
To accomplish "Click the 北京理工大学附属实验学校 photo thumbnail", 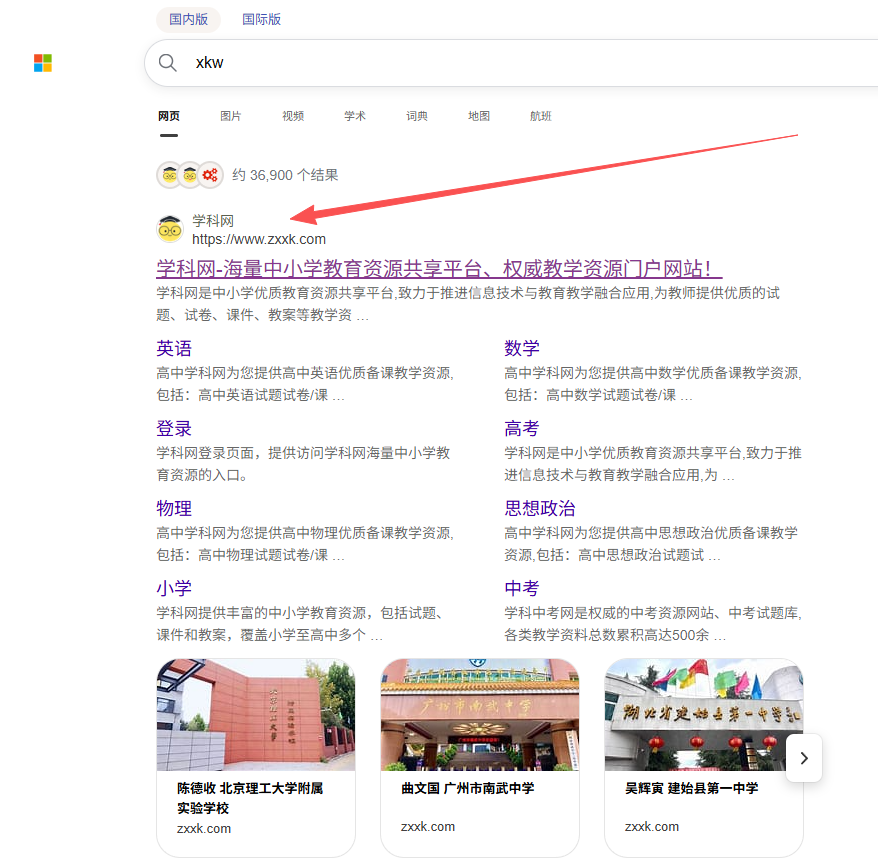I will click(256, 715).
